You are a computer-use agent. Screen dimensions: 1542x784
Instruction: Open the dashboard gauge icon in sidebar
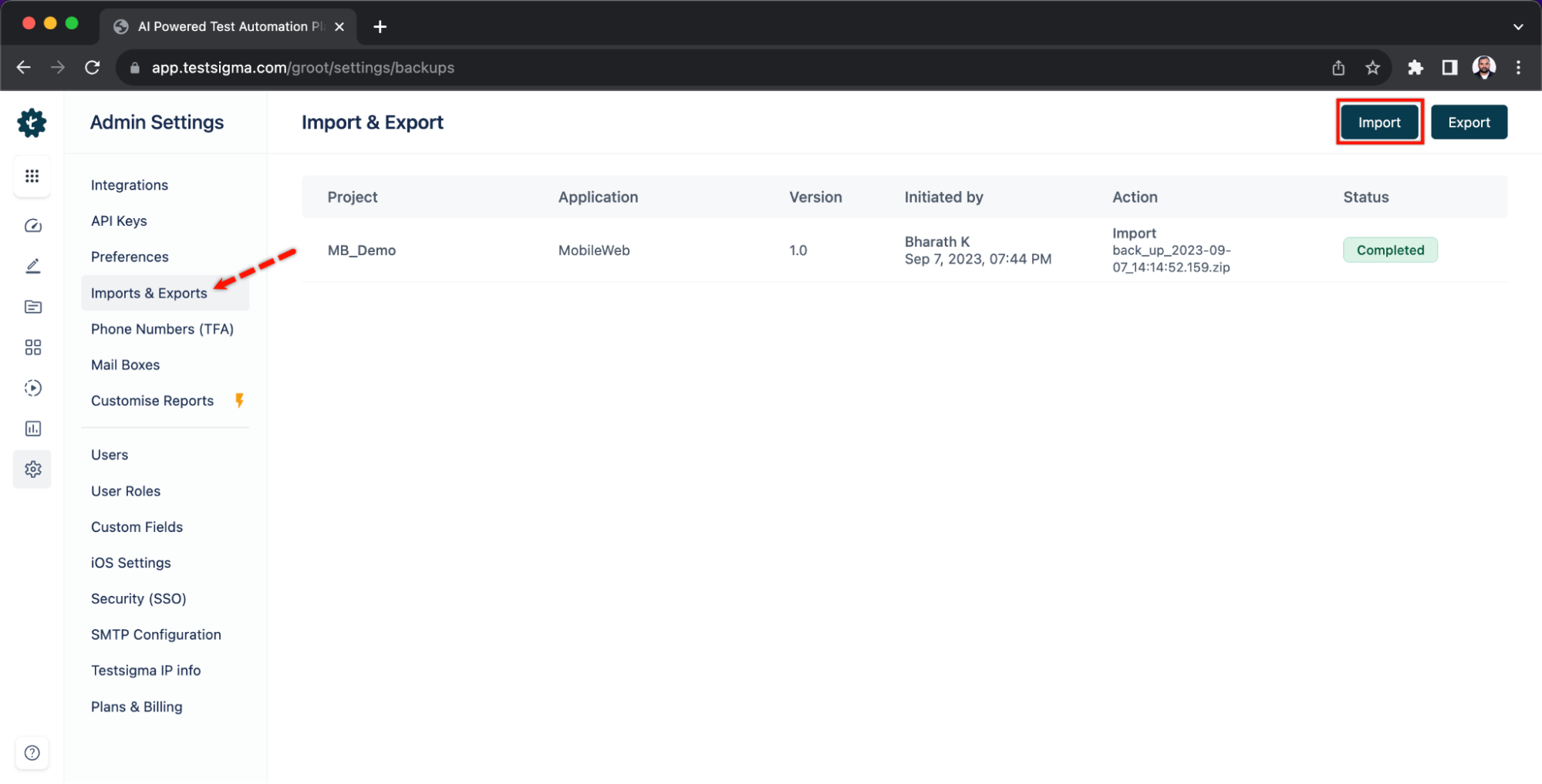pos(32,226)
